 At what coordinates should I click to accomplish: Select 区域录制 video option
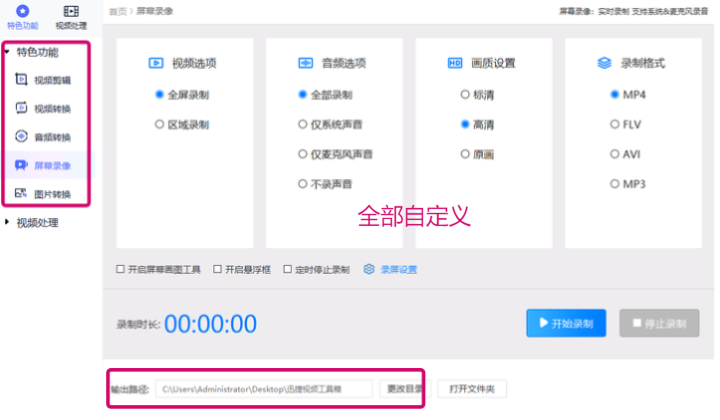tap(182, 124)
